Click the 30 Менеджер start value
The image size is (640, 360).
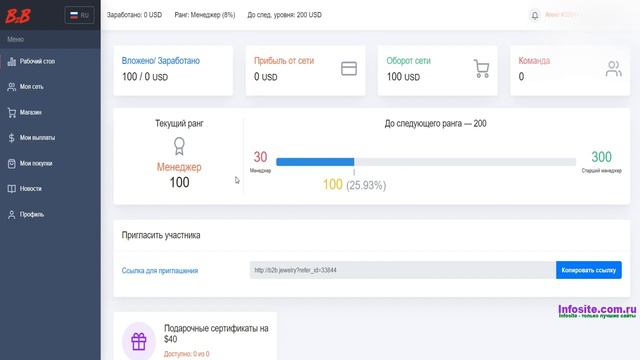coord(260,157)
